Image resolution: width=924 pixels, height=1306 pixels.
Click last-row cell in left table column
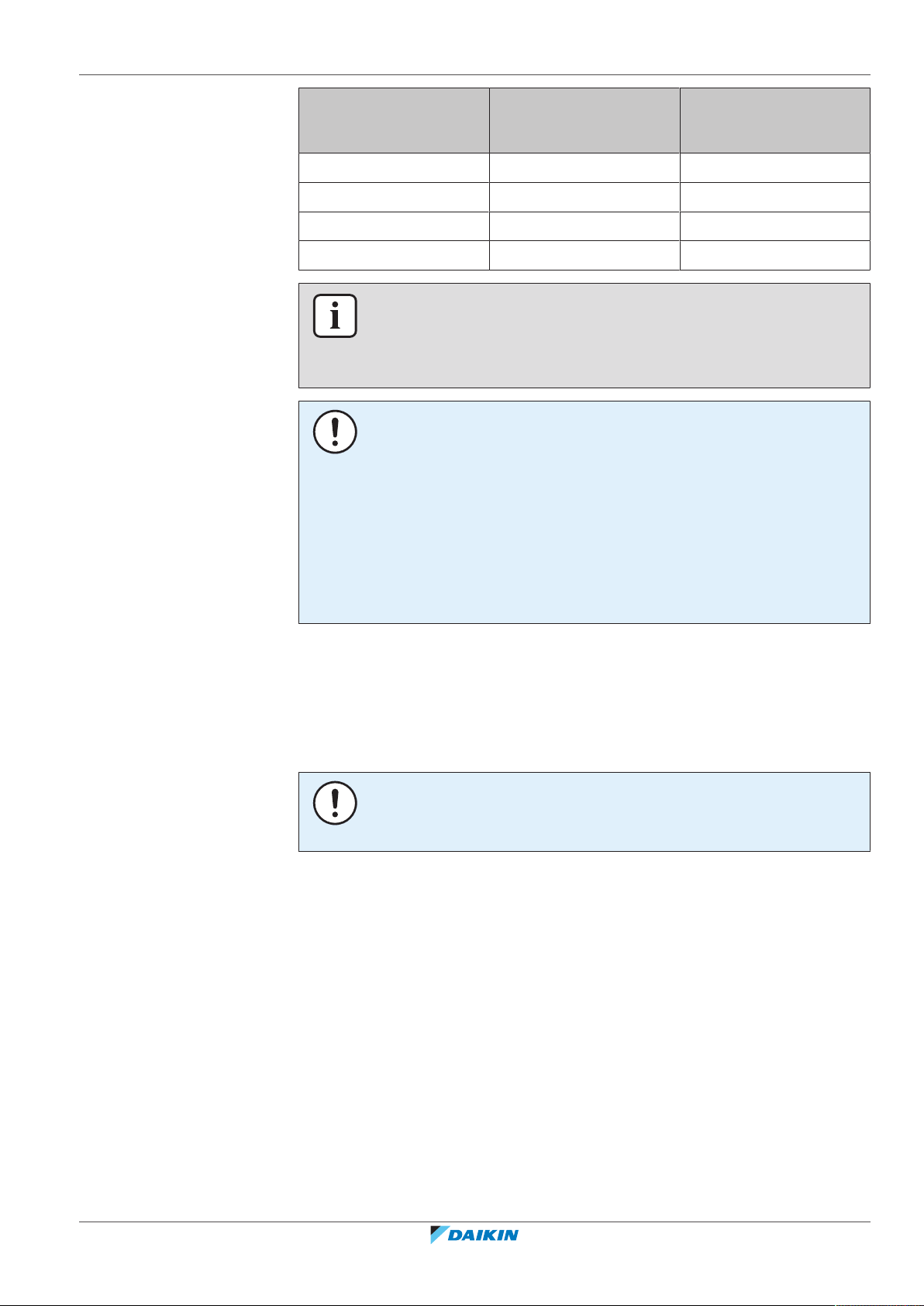click(x=394, y=256)
